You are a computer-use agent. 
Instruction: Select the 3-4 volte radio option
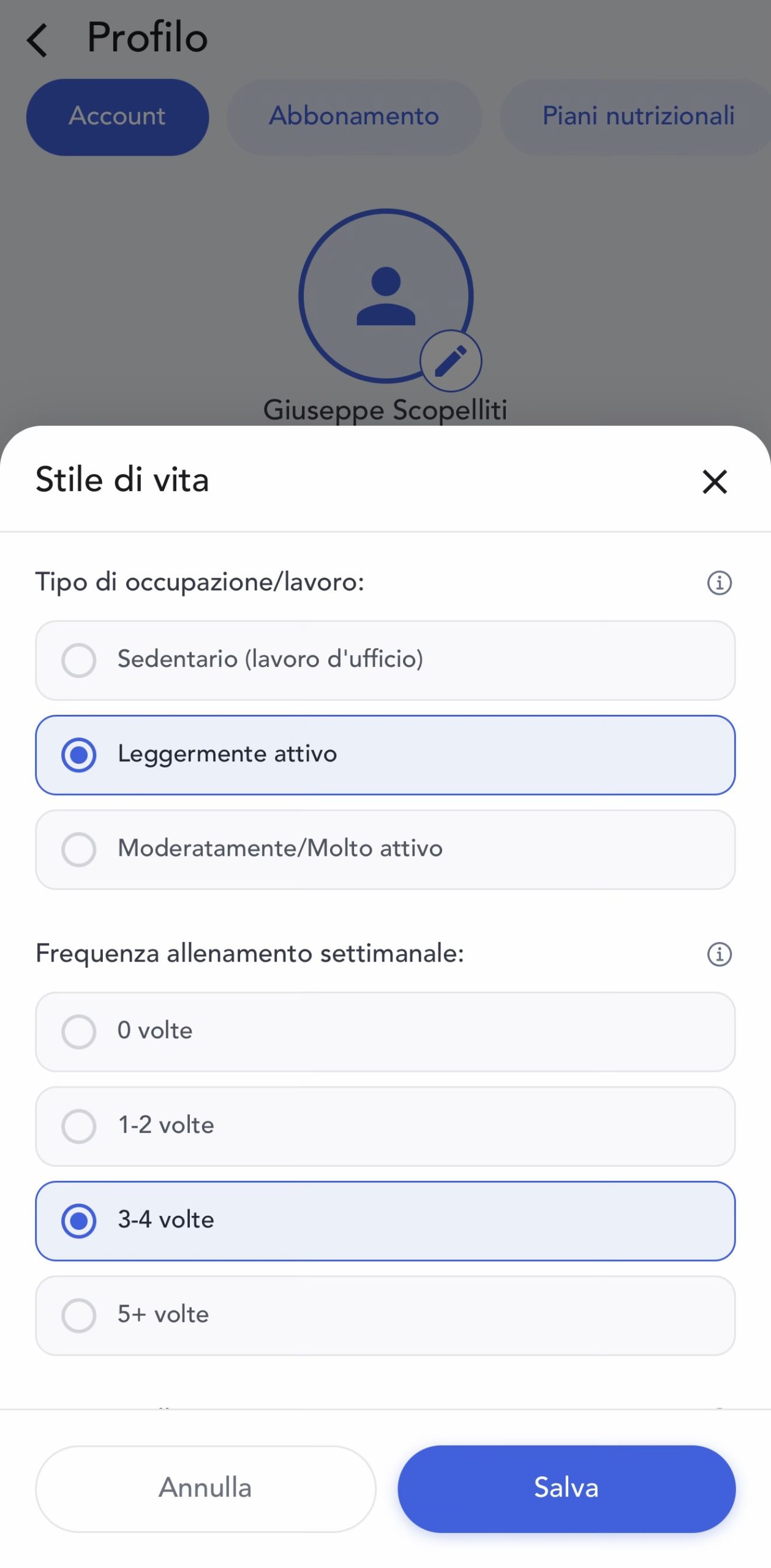(385, 1220)
